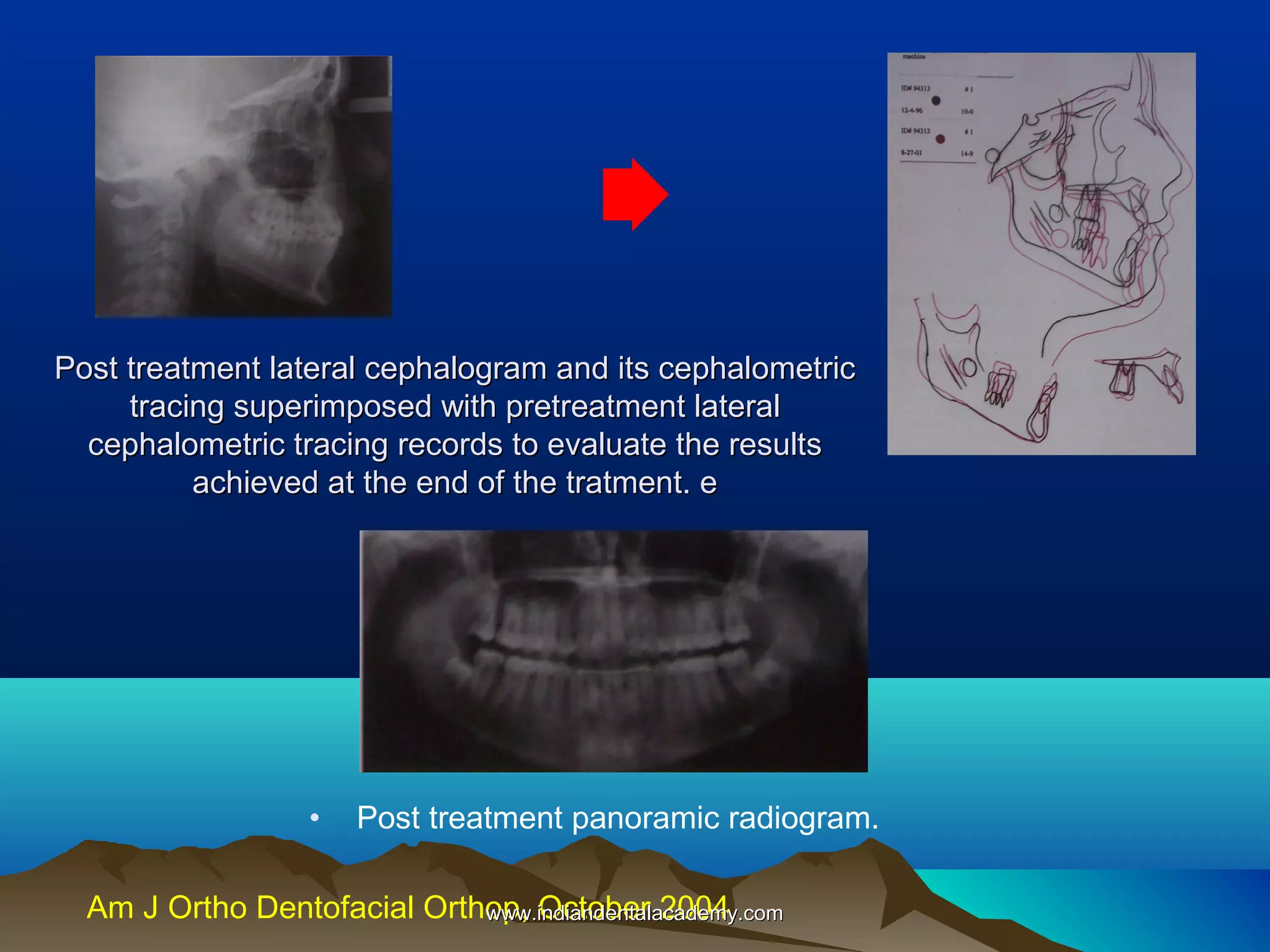
Task: Click the post-treatment panoramic radiogram image
Action: tap(613, 651)
